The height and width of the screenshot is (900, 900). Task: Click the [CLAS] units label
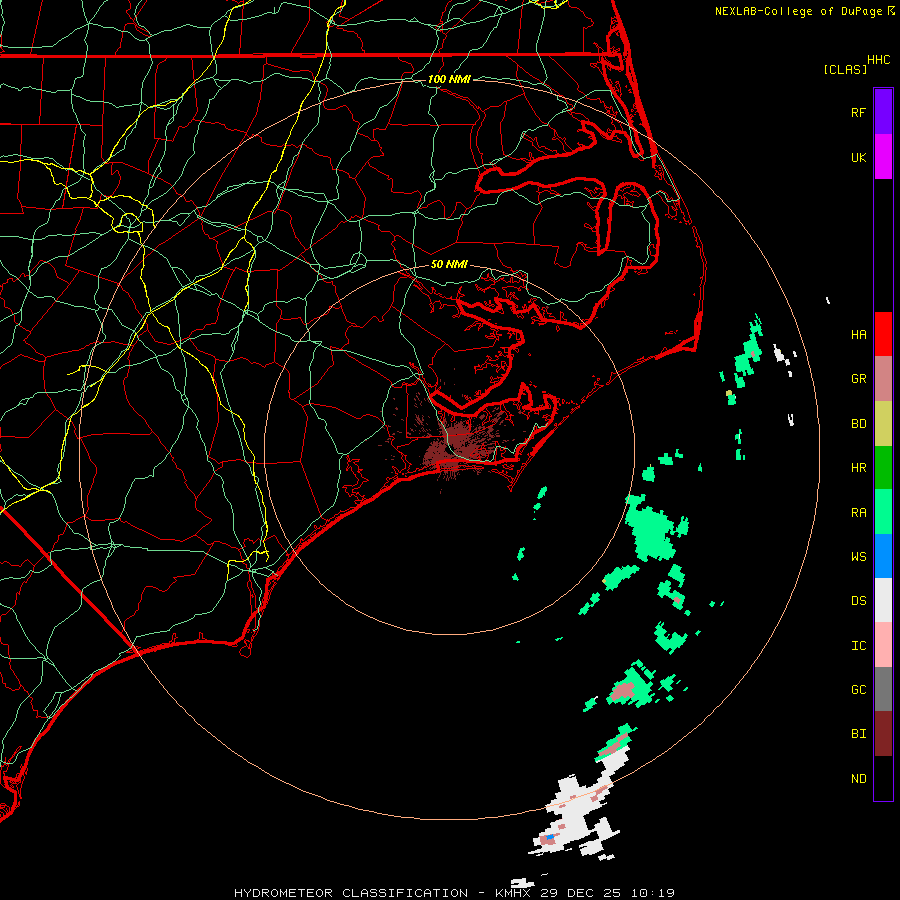(x=845, y=69)
